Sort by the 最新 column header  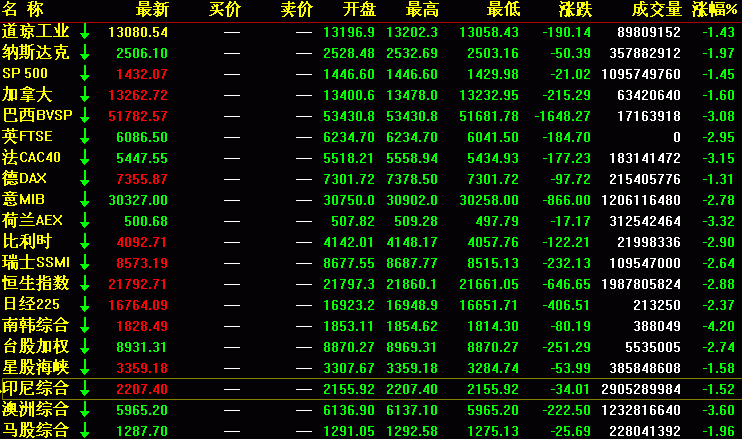pos(152,9)
